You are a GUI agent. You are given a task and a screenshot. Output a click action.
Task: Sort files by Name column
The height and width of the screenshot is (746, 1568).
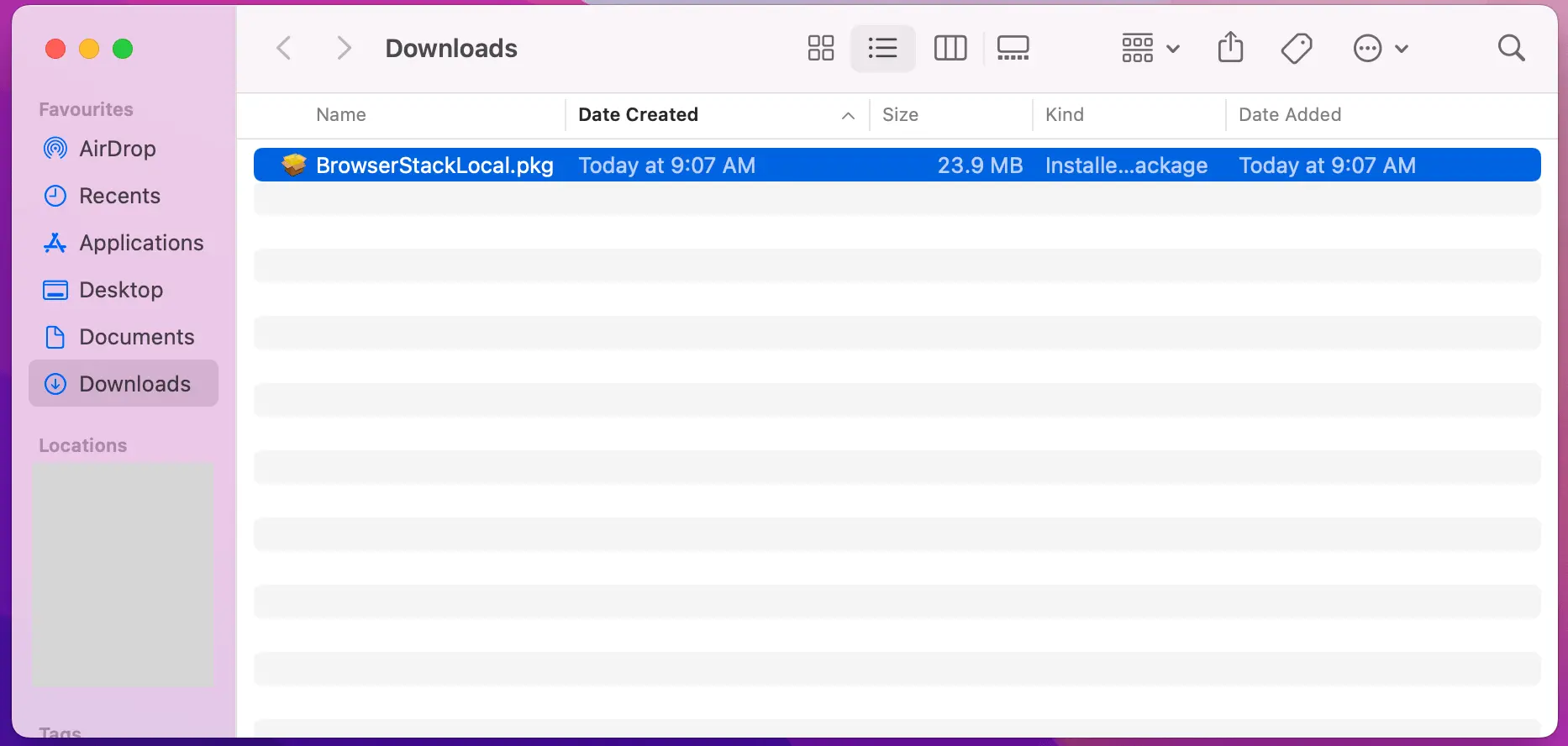(341, 115)
